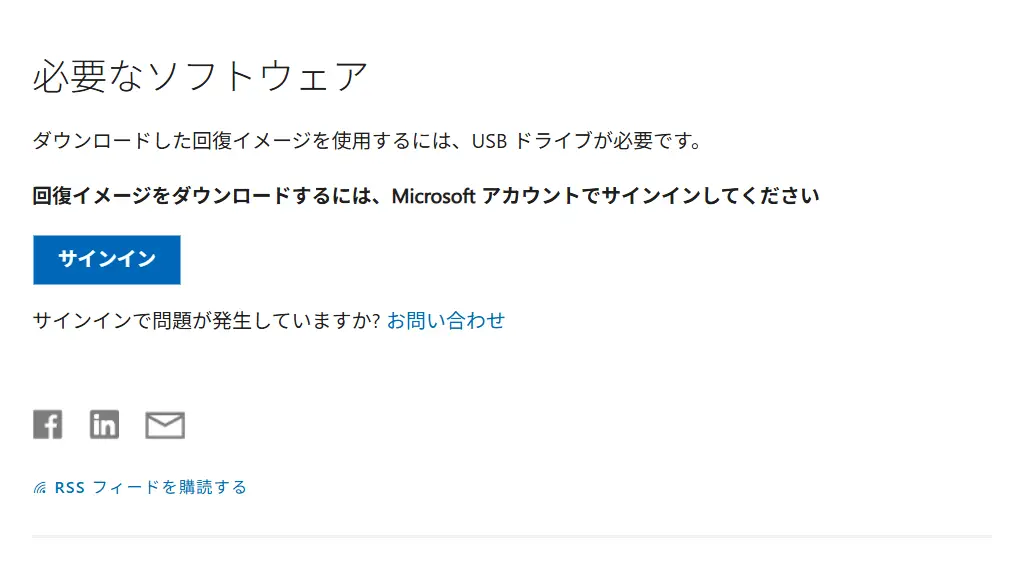Click the word Microsoft in bold text
This screenshot has width=1024, height=576.
pos(433,196)
